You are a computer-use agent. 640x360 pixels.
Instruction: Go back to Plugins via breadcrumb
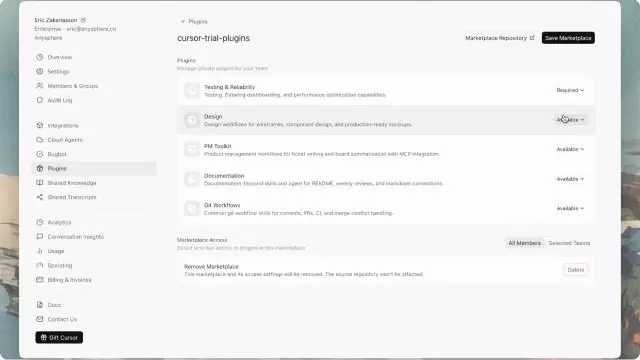(194, 21)
